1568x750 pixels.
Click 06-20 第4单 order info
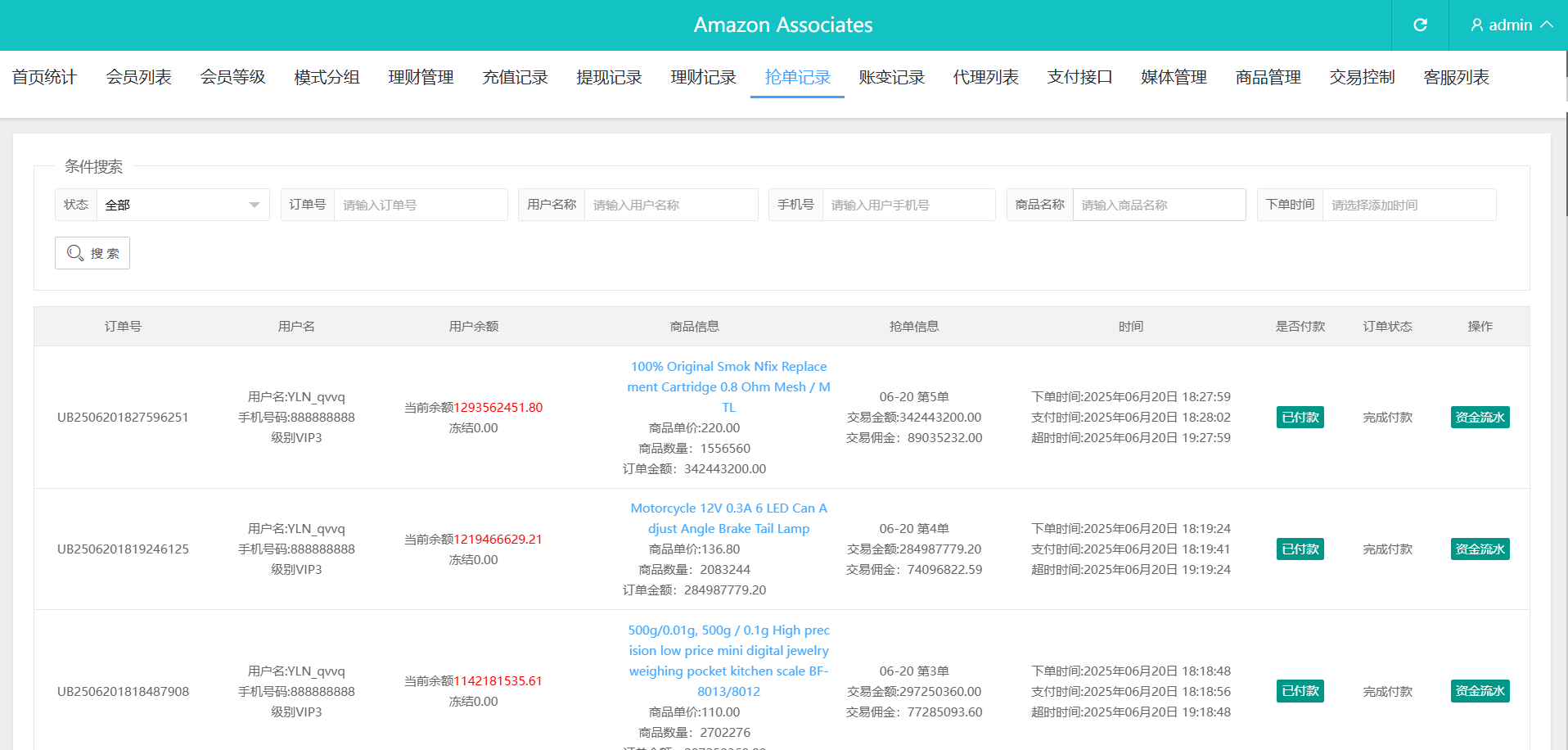coord(914,529)
